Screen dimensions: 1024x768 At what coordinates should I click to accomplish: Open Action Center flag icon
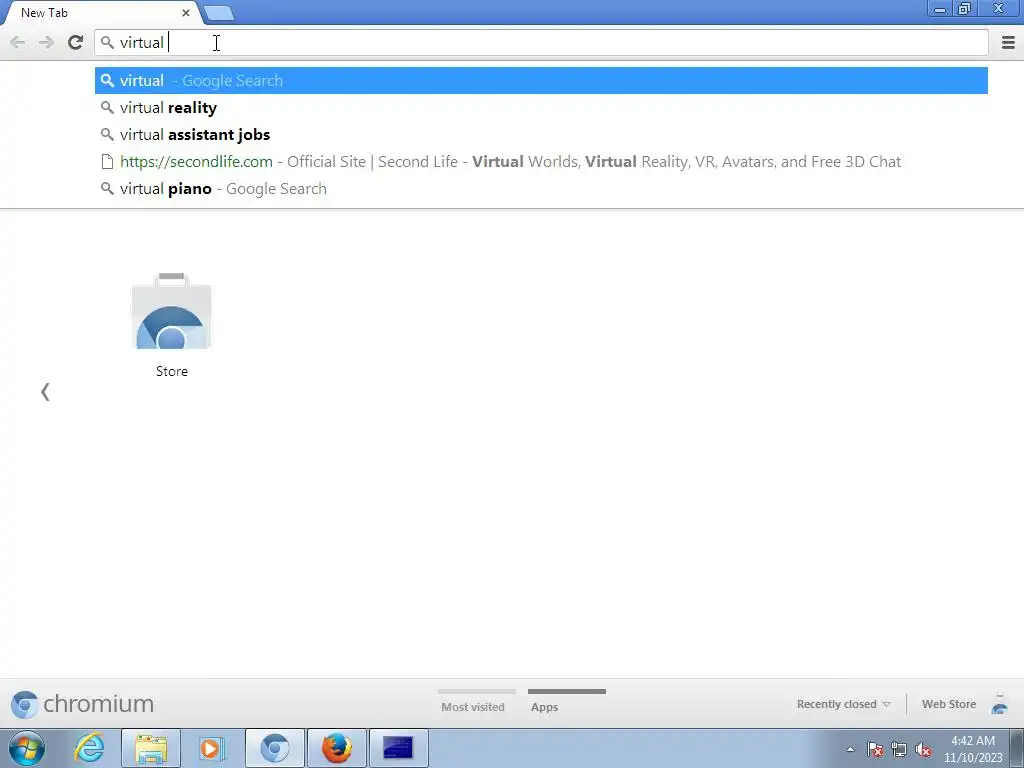[x=875, y=749]
